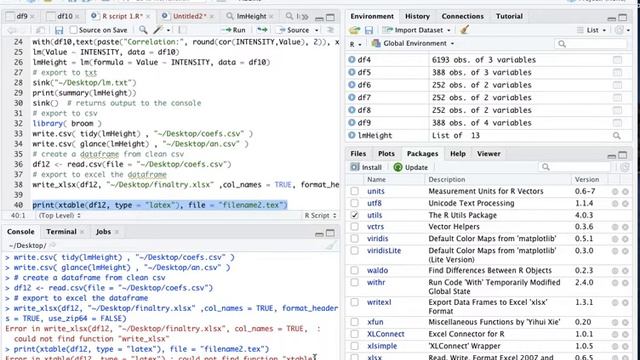Load the waldo package checkbox
The width and height of the screenshot is (640, 360).
[x=354, y=270]
